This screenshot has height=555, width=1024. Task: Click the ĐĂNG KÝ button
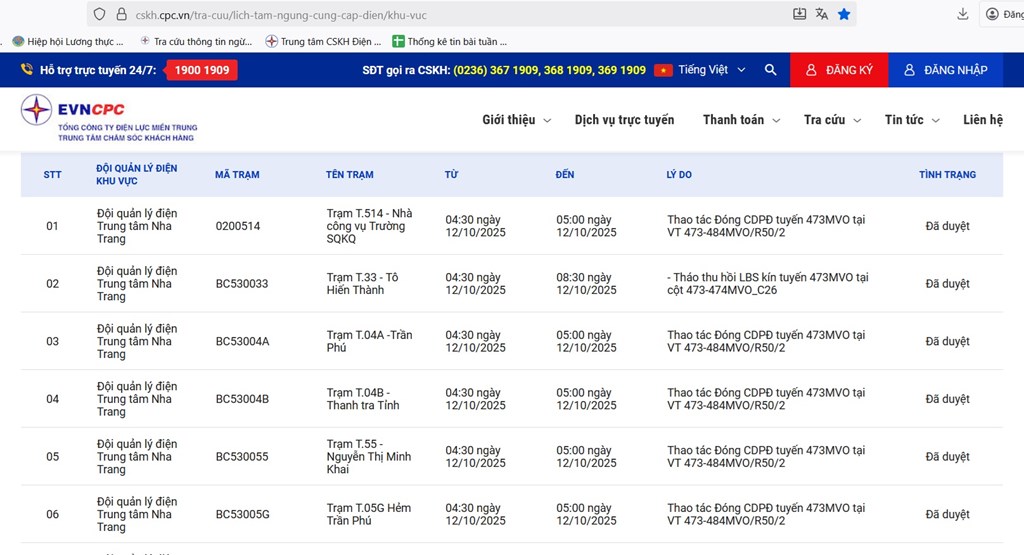(839, 70)
